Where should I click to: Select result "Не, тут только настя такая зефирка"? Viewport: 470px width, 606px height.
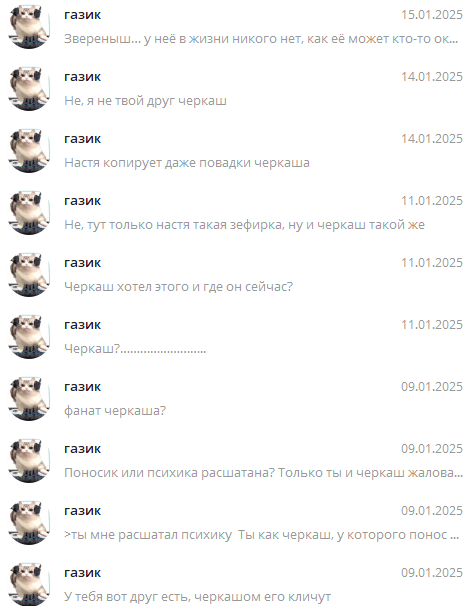click(x=235, y=213)
